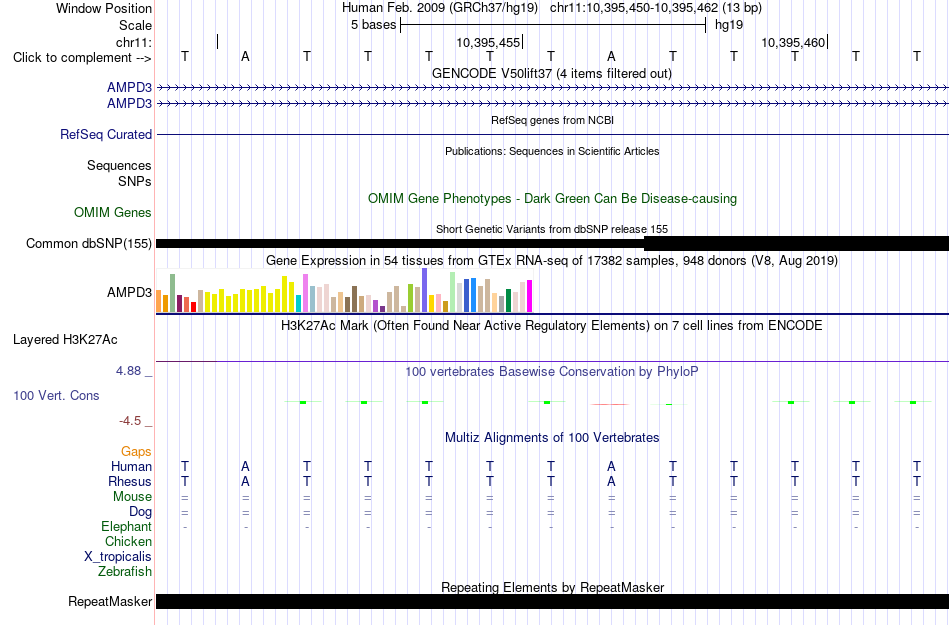Click the '4.88 _' upper conservation axis value

tap(134, 371)
